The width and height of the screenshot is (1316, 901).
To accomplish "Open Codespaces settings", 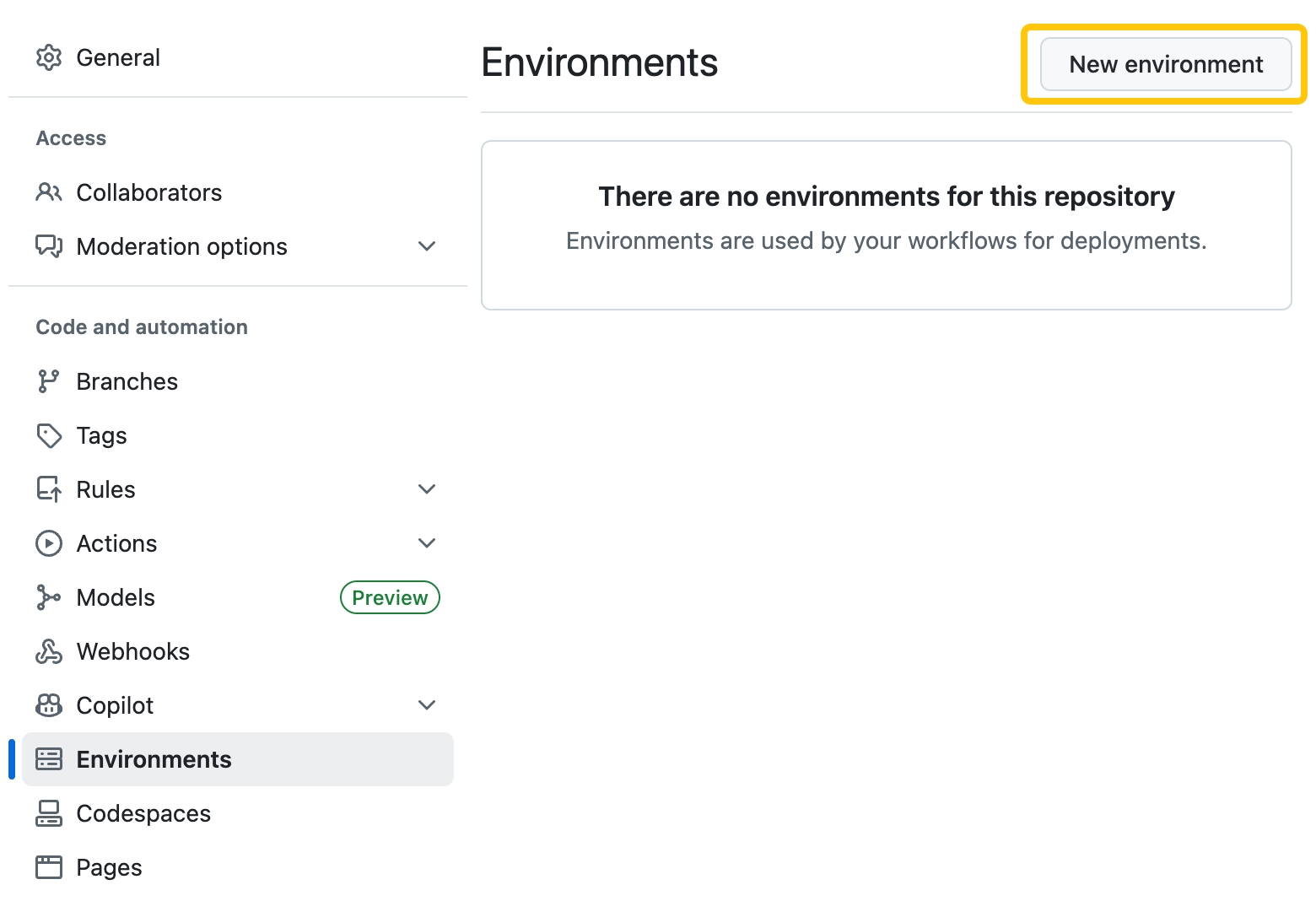I will [x=238, y=813].
